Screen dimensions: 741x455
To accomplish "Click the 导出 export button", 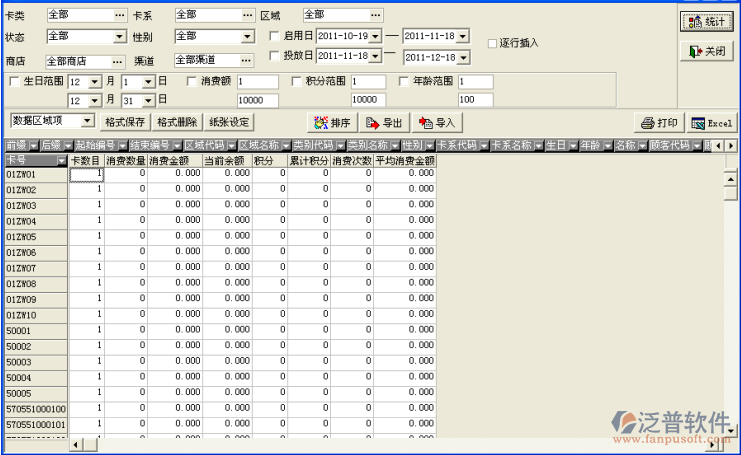I will click(x=384, y=123).
